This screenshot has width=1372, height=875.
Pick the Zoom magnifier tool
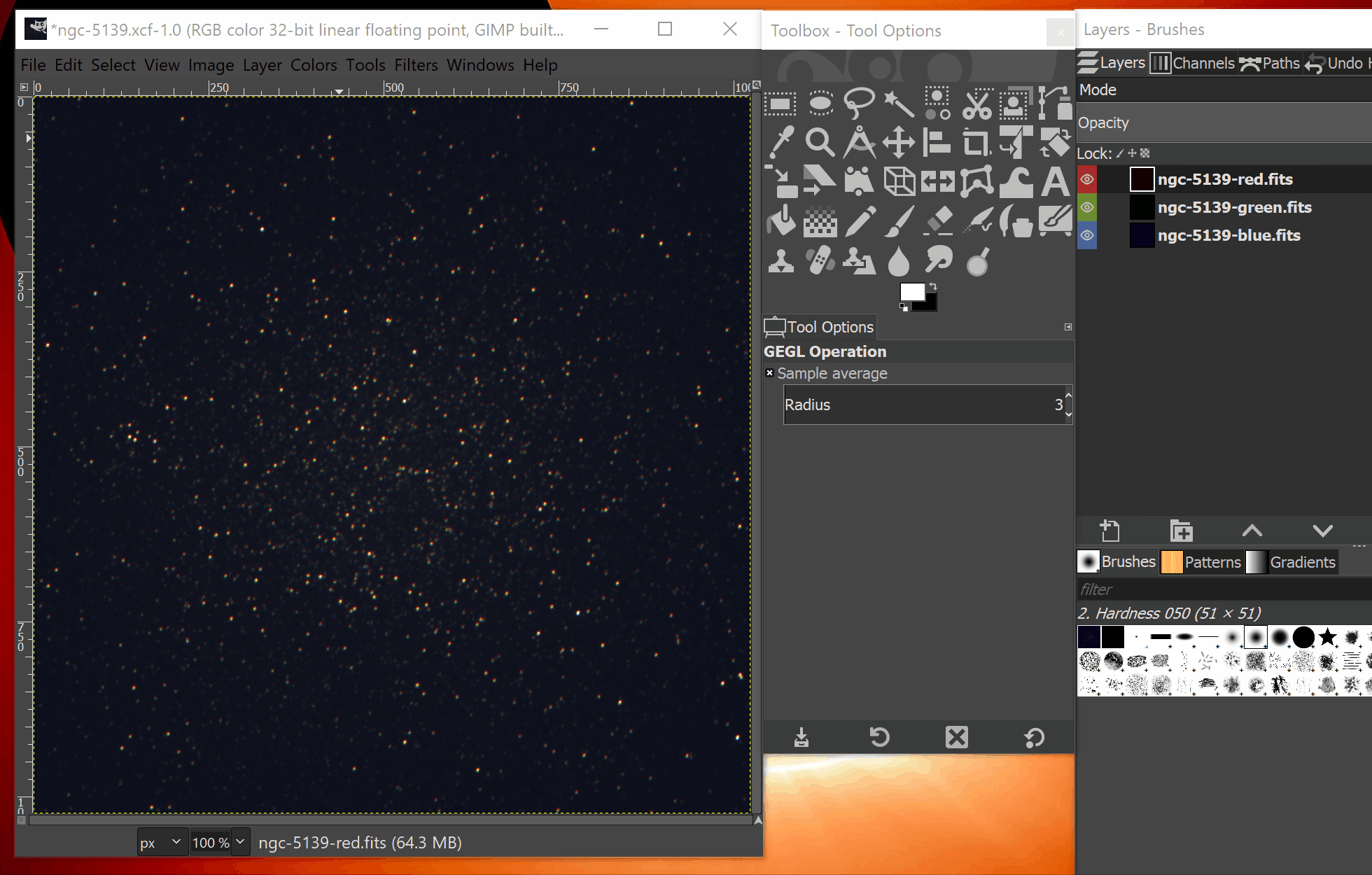[820, 143]
